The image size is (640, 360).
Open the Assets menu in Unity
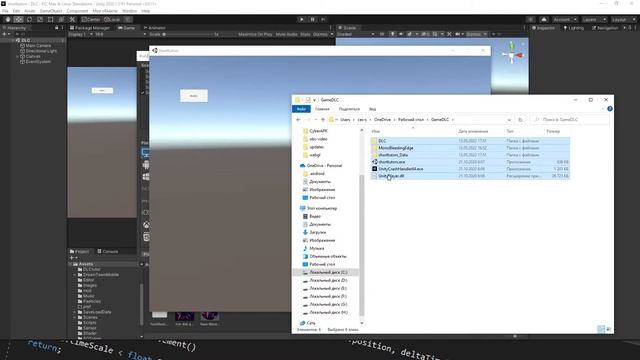click(x=29, y=11)
